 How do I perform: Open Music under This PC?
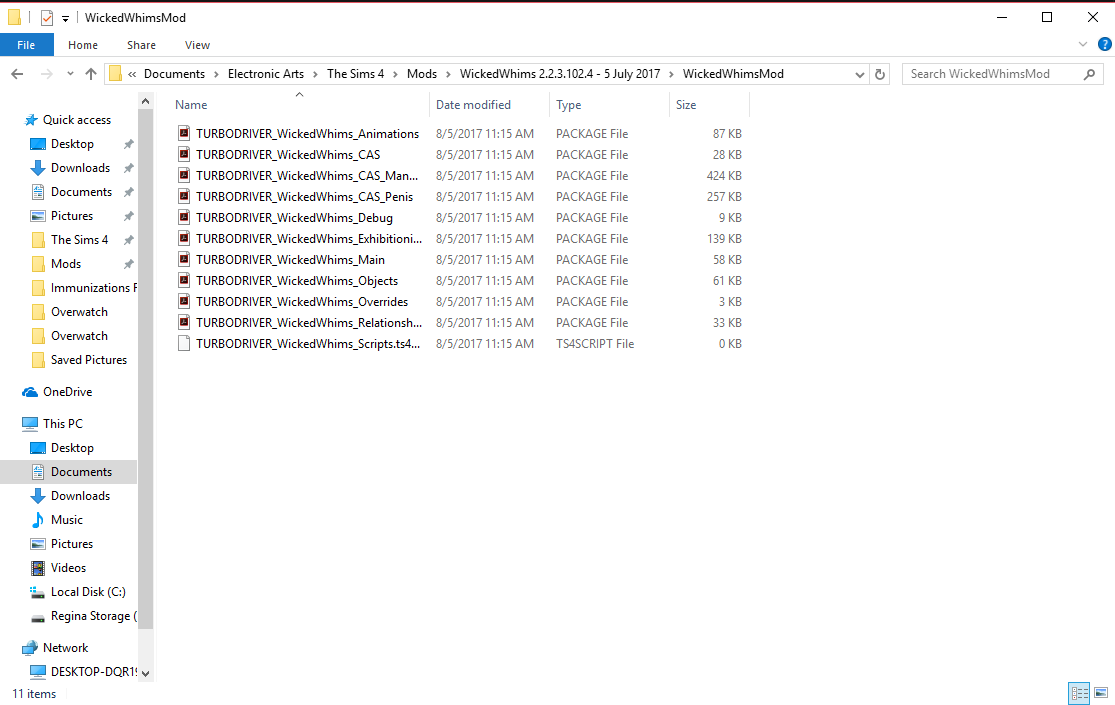coord(67,519)
